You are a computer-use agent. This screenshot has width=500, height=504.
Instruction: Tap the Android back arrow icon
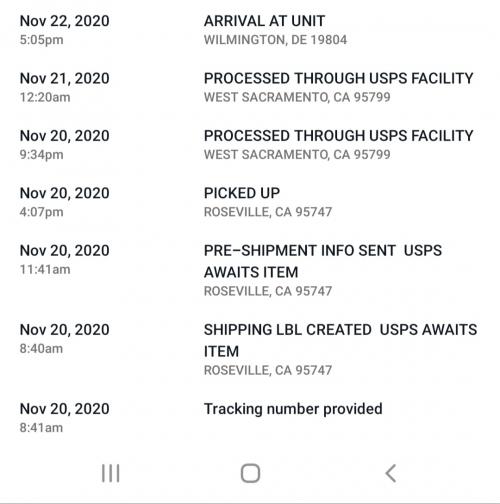click(391, 473)
